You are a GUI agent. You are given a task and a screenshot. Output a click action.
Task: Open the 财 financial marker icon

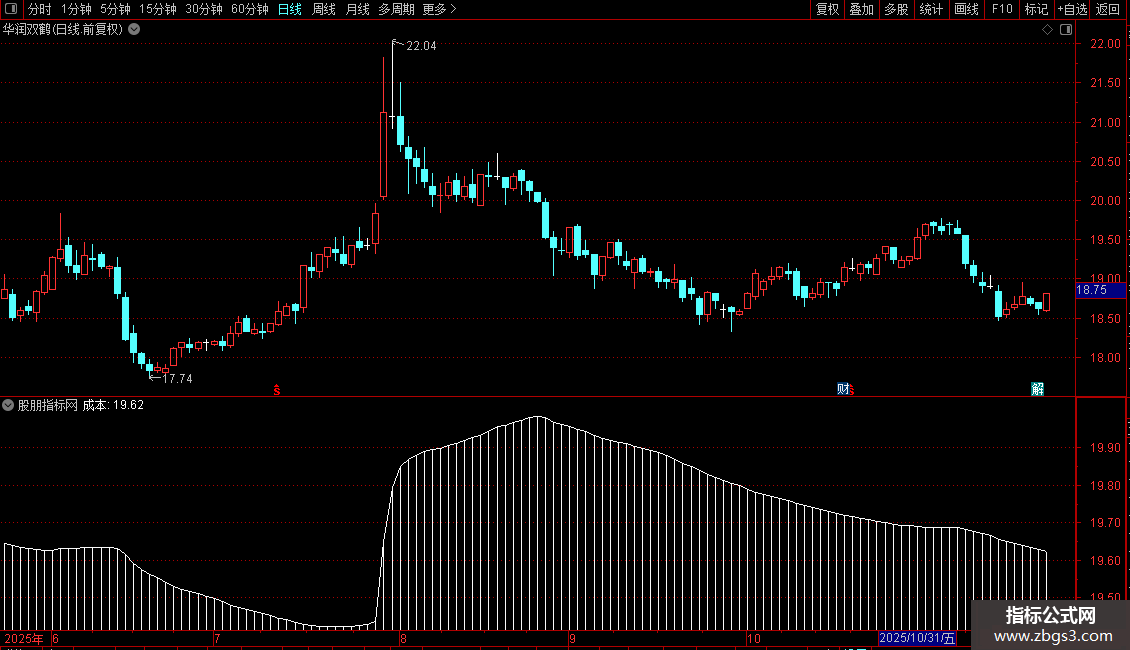pyautogui.click(x=842, y=389)
